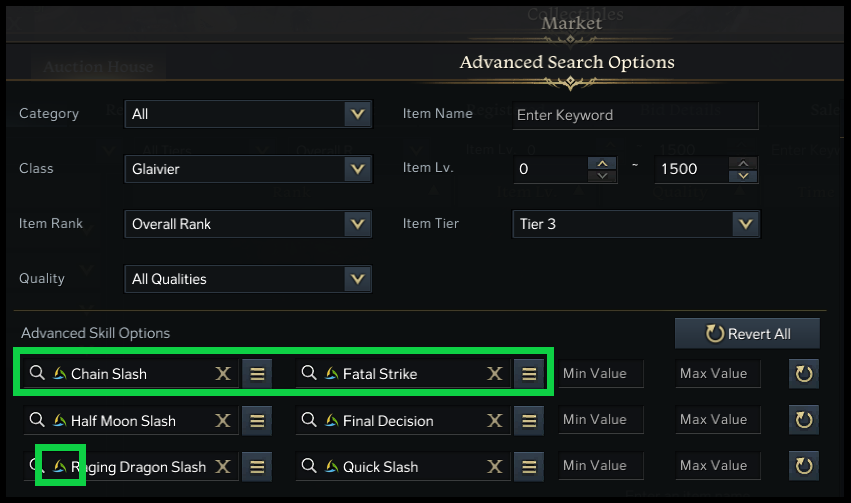Increase the minimum item level
The height and width of the screenshot is (503, 851).
(601, 163)
